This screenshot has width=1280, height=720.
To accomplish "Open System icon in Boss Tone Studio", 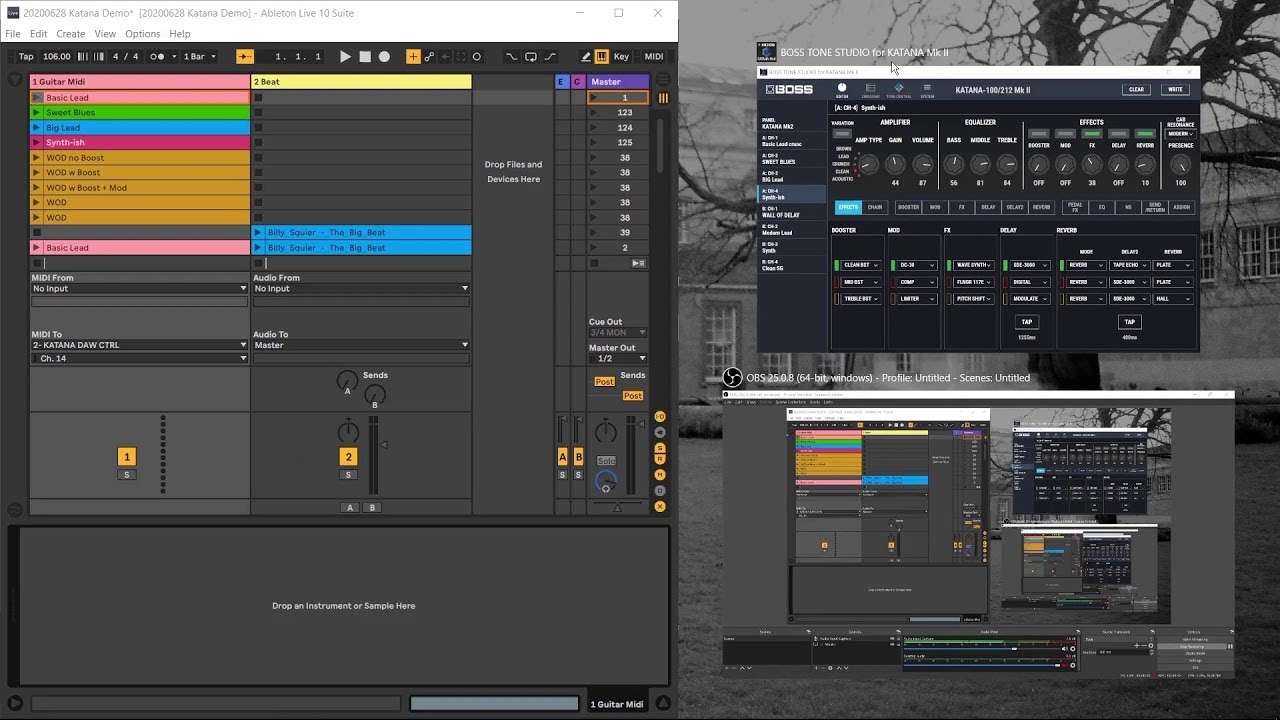I will coord(927,90).
